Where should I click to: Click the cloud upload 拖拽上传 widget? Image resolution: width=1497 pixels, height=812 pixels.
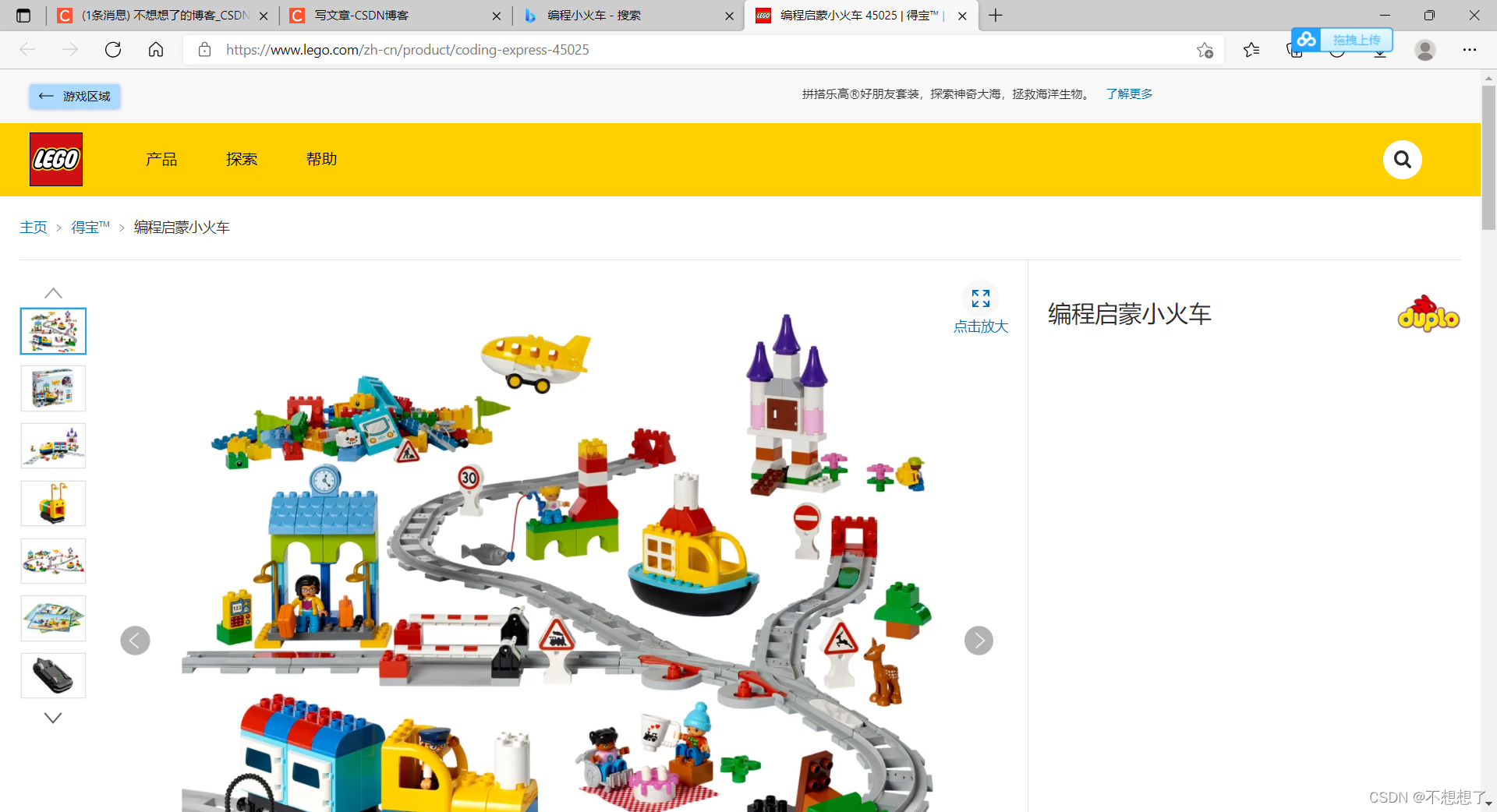(x=1342, y=40)
